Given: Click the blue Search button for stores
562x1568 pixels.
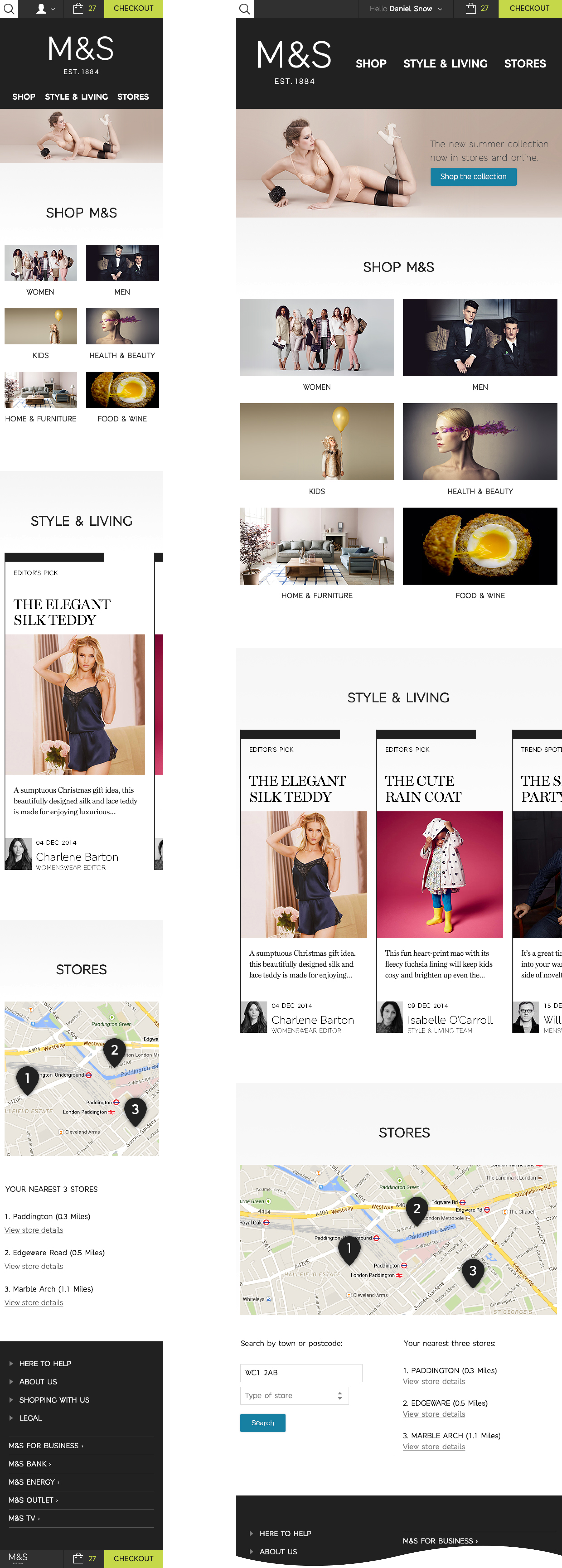Looking at the screenshot, I should click(x=262, y=1423).
